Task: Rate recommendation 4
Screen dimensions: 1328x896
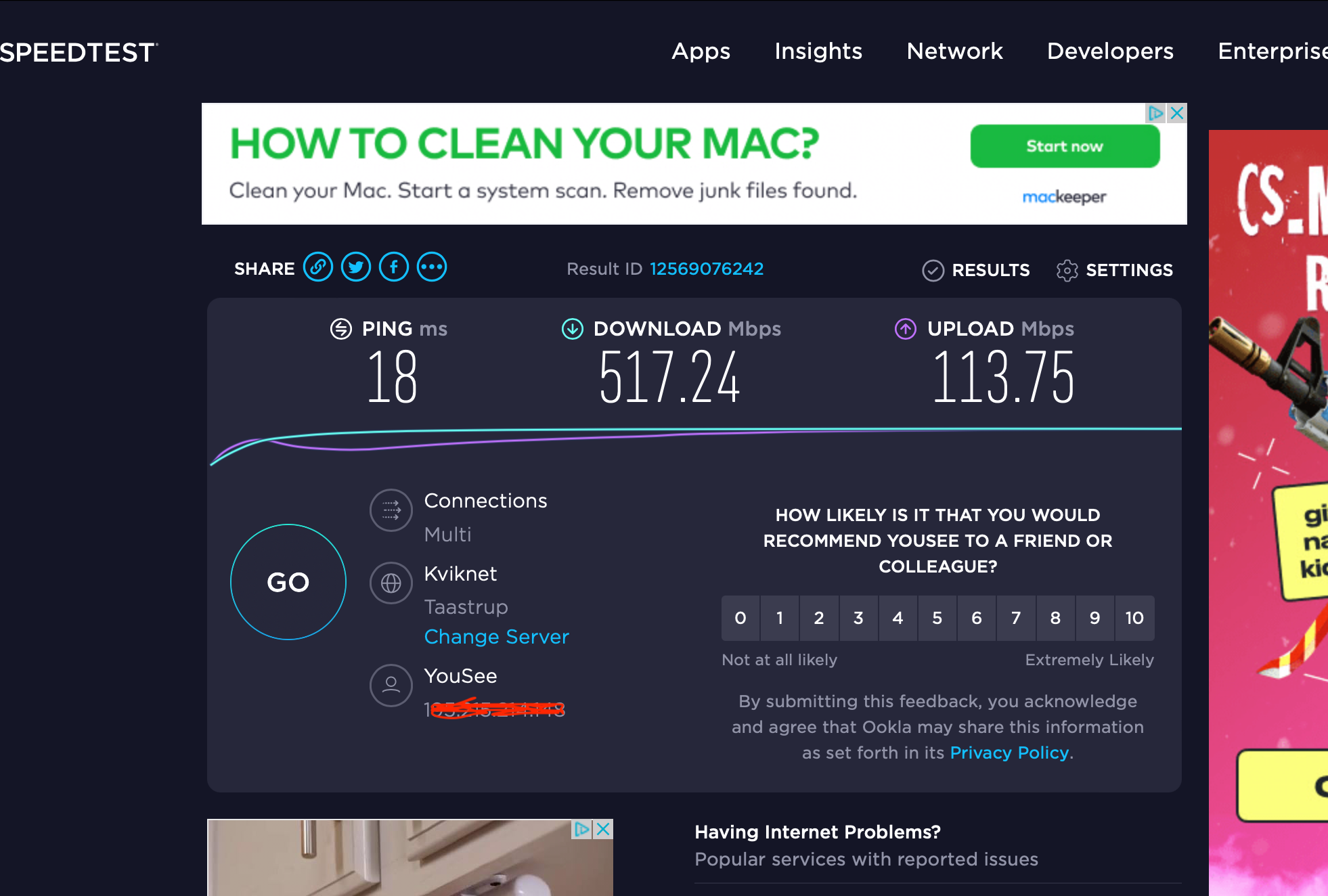Action: point(898,618)
